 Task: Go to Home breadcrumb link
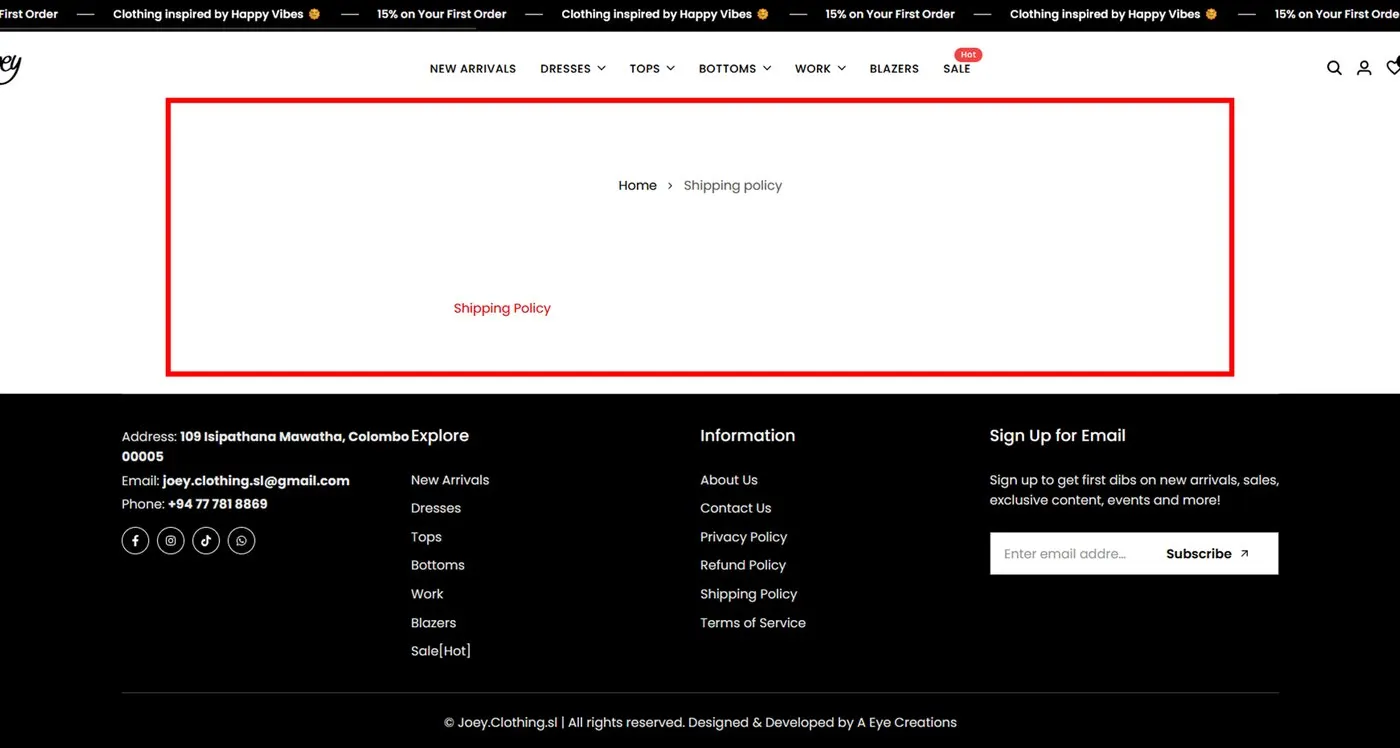(x=637, y=186)
